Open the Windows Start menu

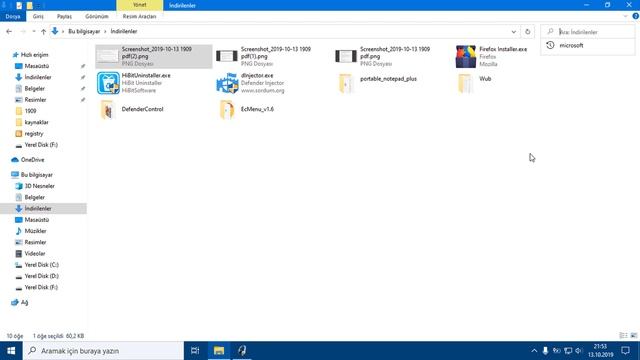(11, 351)
